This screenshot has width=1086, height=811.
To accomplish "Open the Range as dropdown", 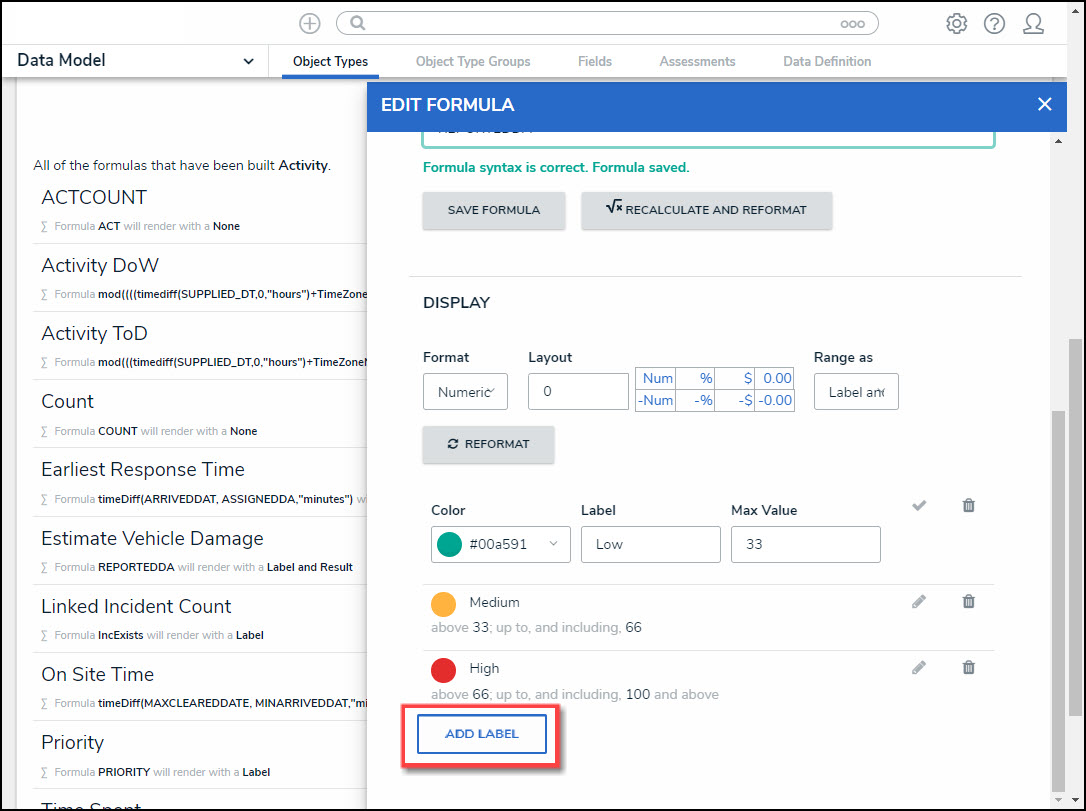I will coord(856,392).
